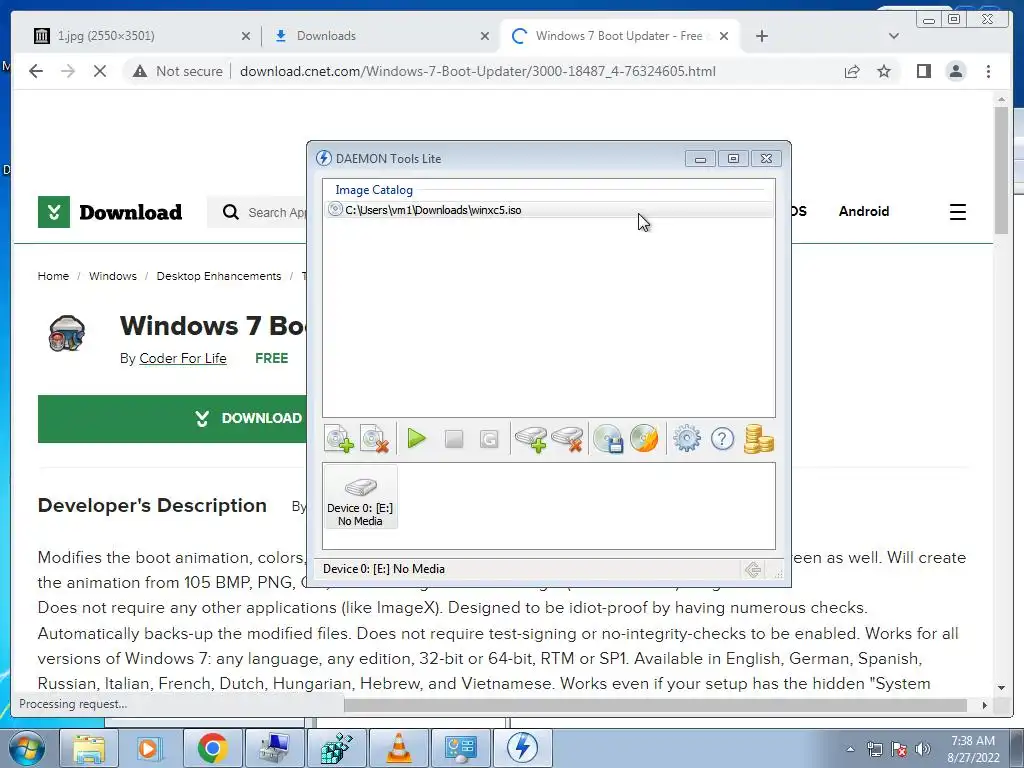Click the share page icon in Chrome
Image resolution: width=1024 pixels, height=768 pixels.
pos(852,71)
